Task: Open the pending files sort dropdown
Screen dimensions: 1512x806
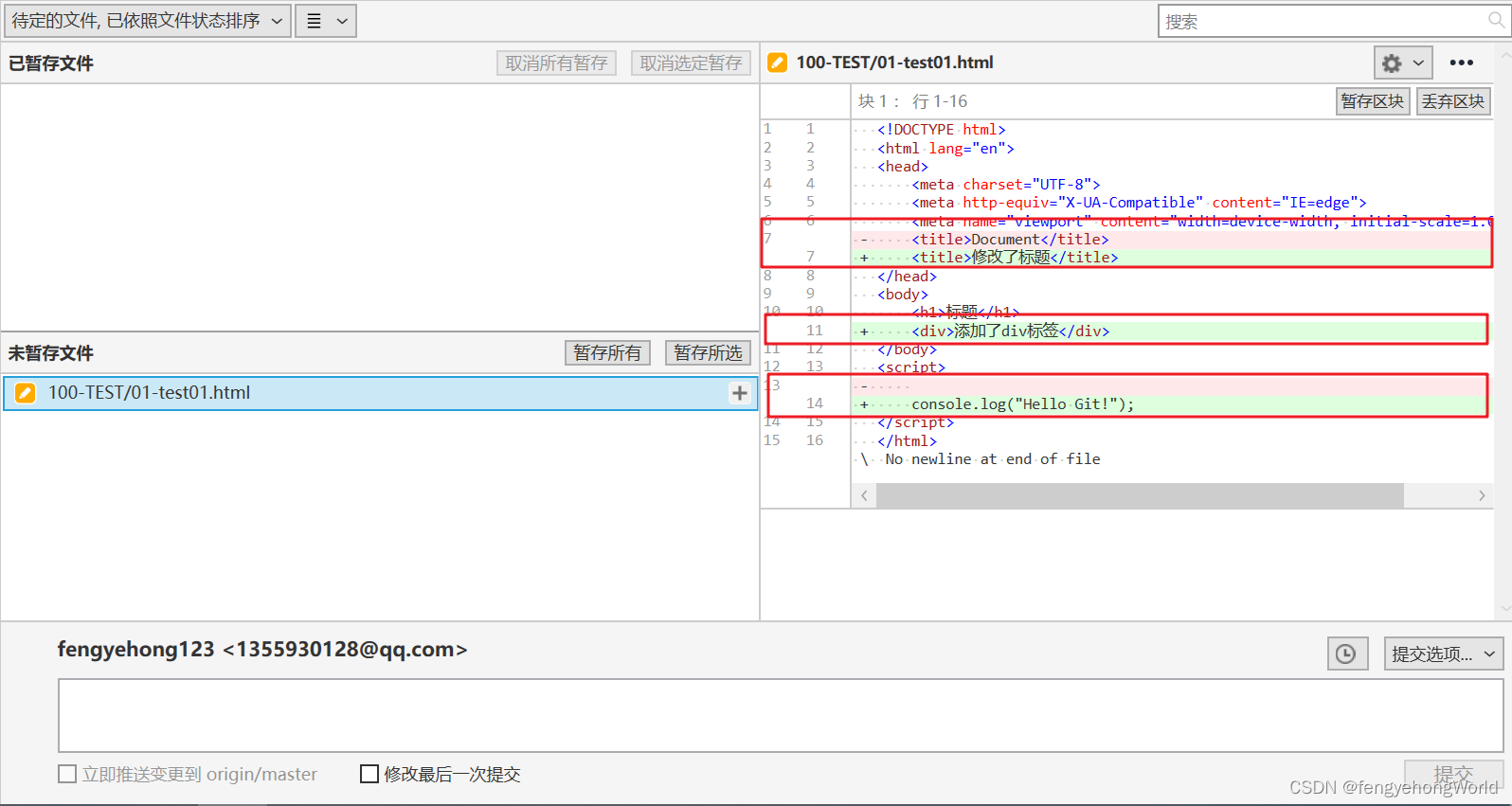Action: coord(147,21)
